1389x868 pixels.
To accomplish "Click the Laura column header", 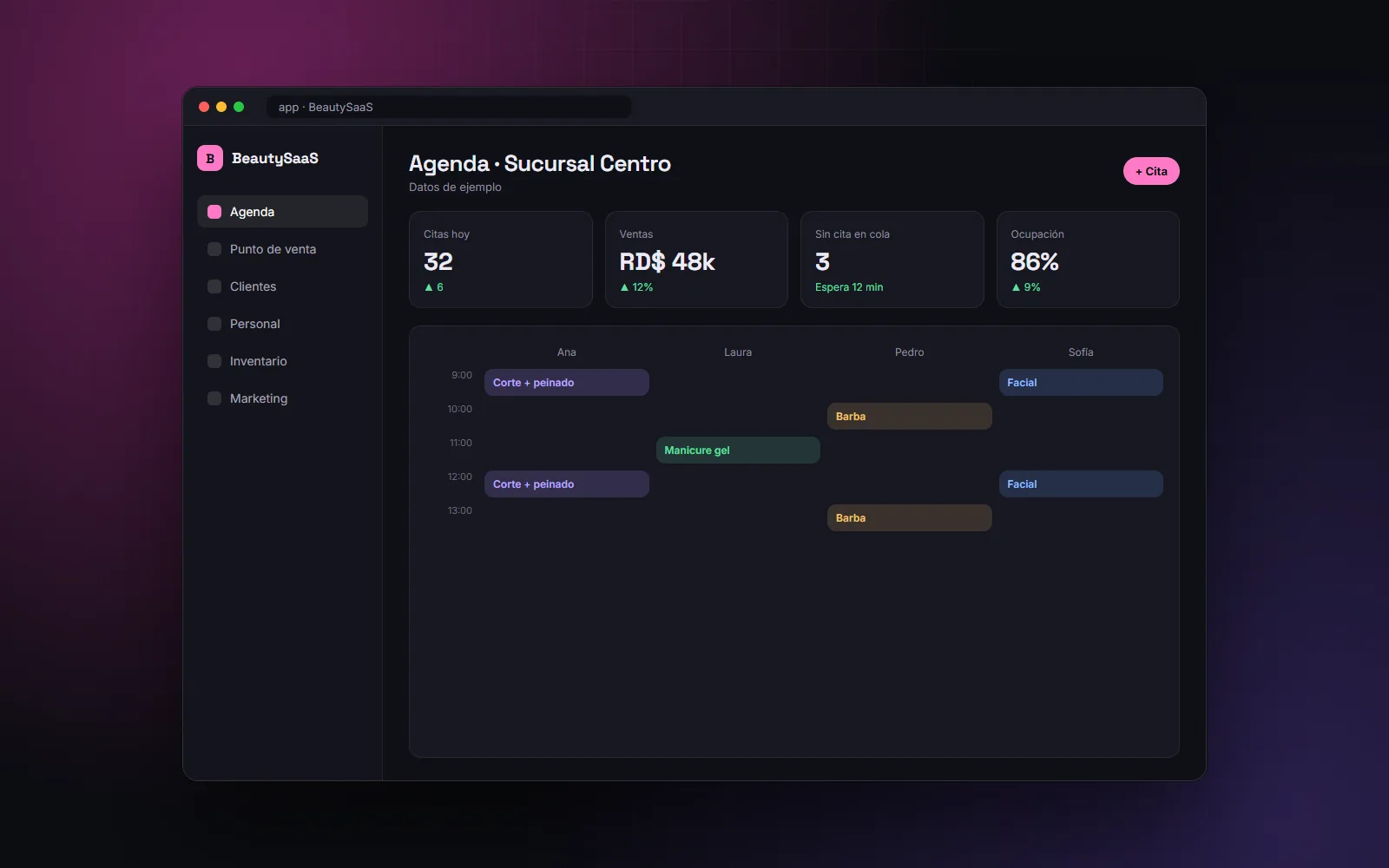I will (x=738, y=352).
